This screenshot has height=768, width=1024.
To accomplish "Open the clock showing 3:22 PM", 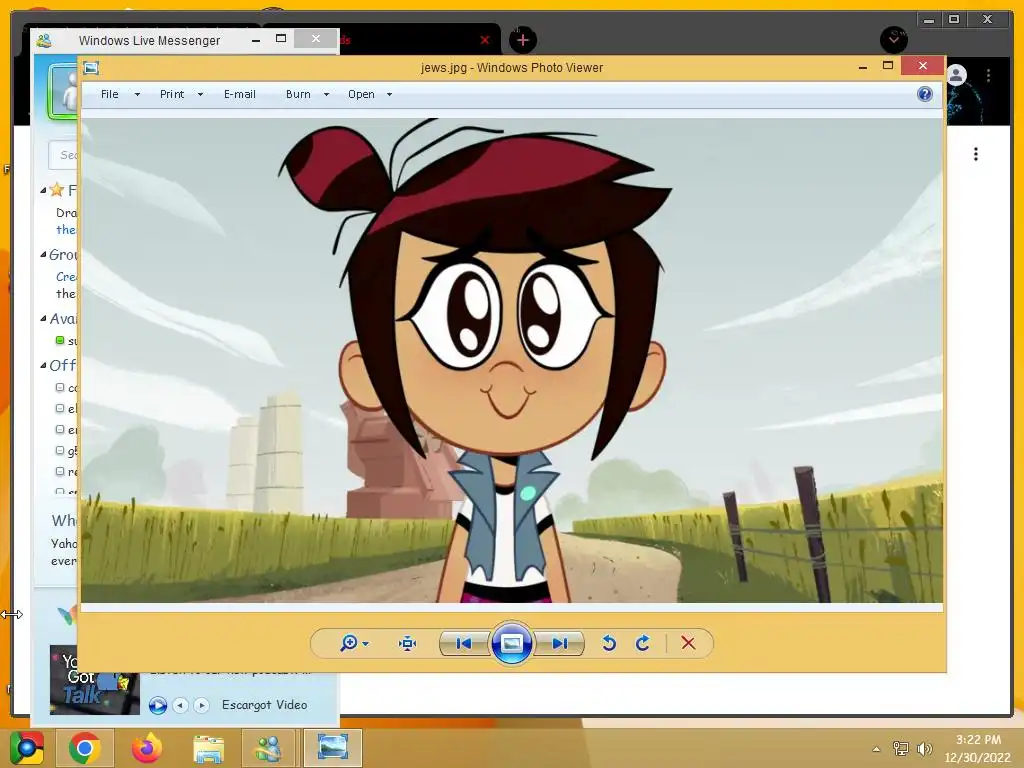I will [x=978, y=748].
